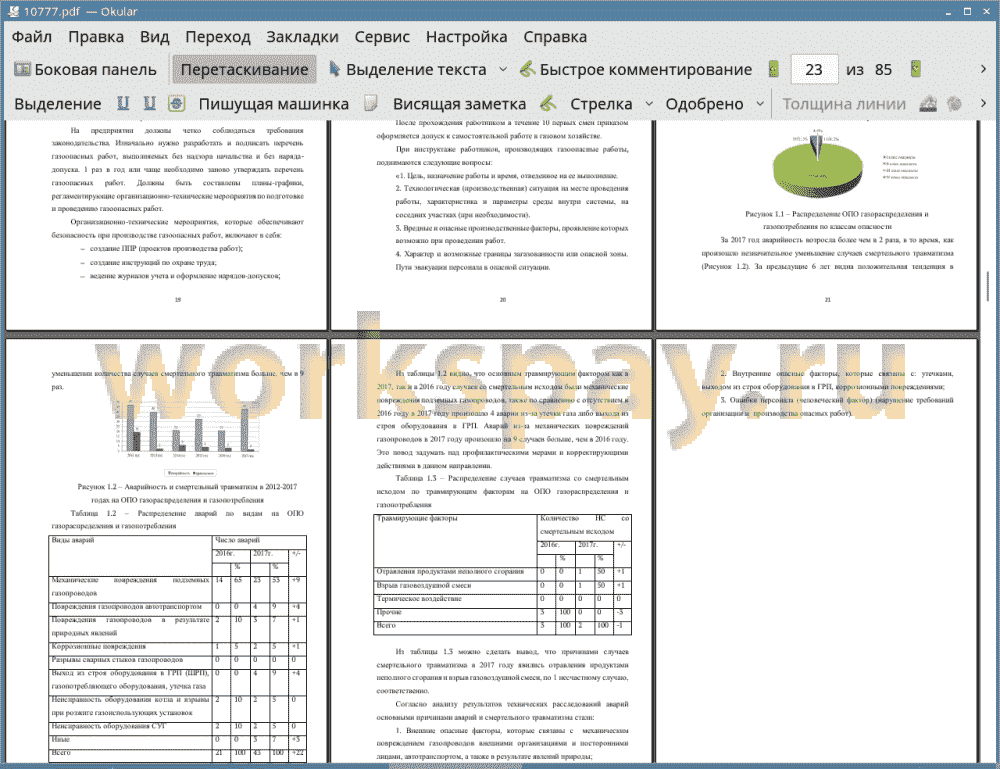Click the page number field showing 23
Screen dimensions: 1000x769
pos(814,70)
